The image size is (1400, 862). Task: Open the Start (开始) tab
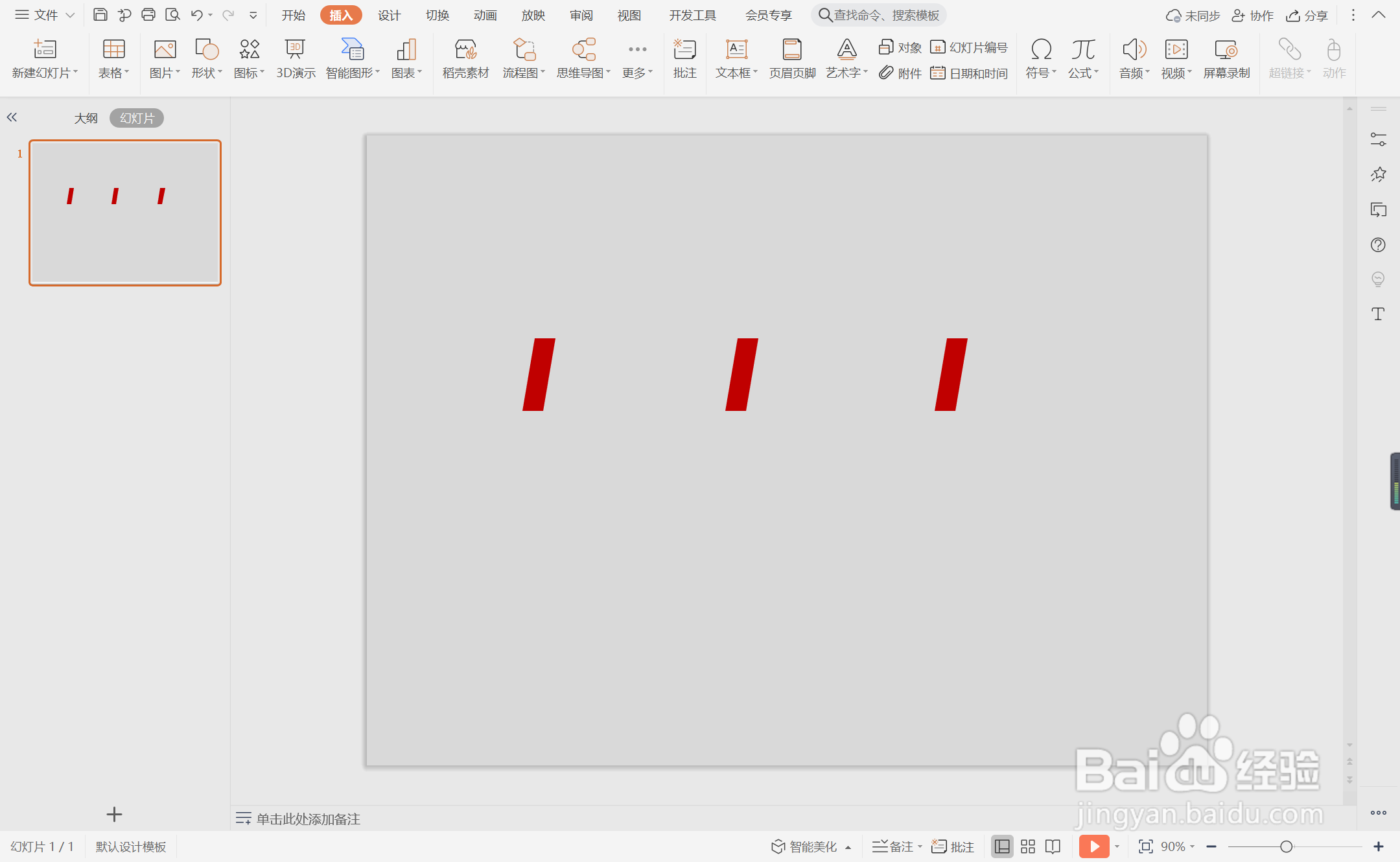point(293,15)
